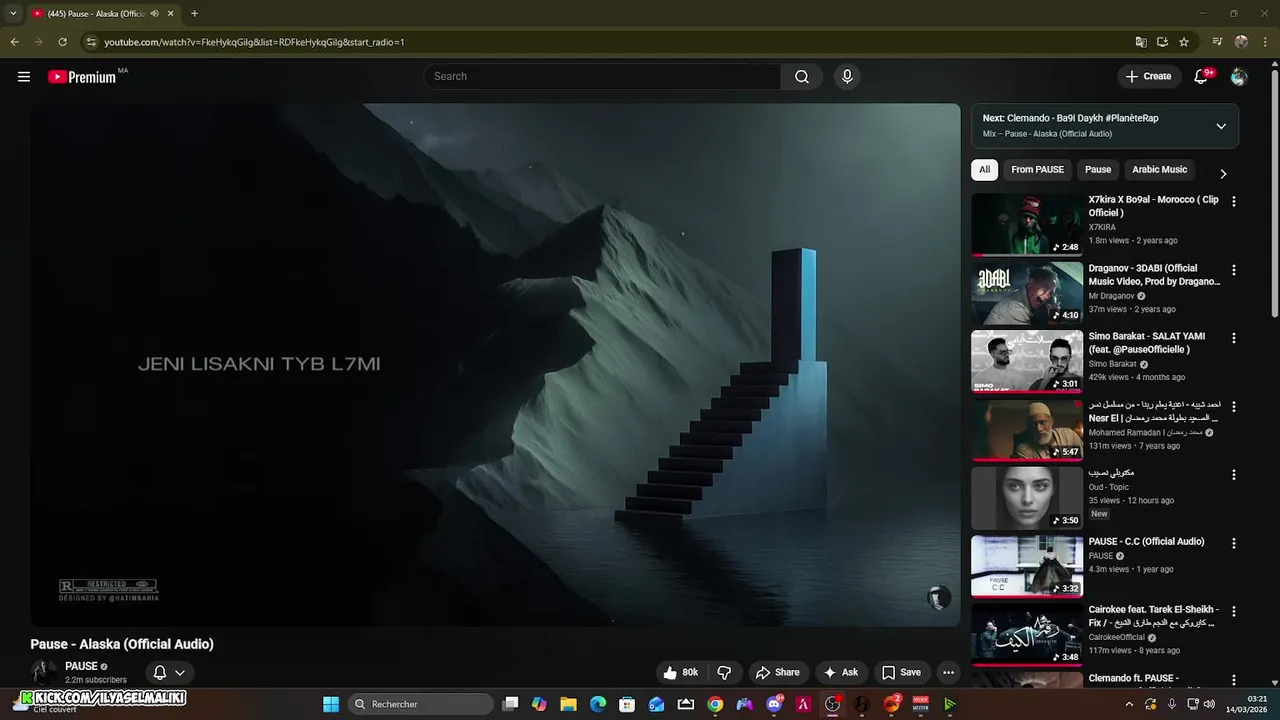Open the X7KIRA channel link
Screen dimensions: 1280x720
(x=1102, y=228)
